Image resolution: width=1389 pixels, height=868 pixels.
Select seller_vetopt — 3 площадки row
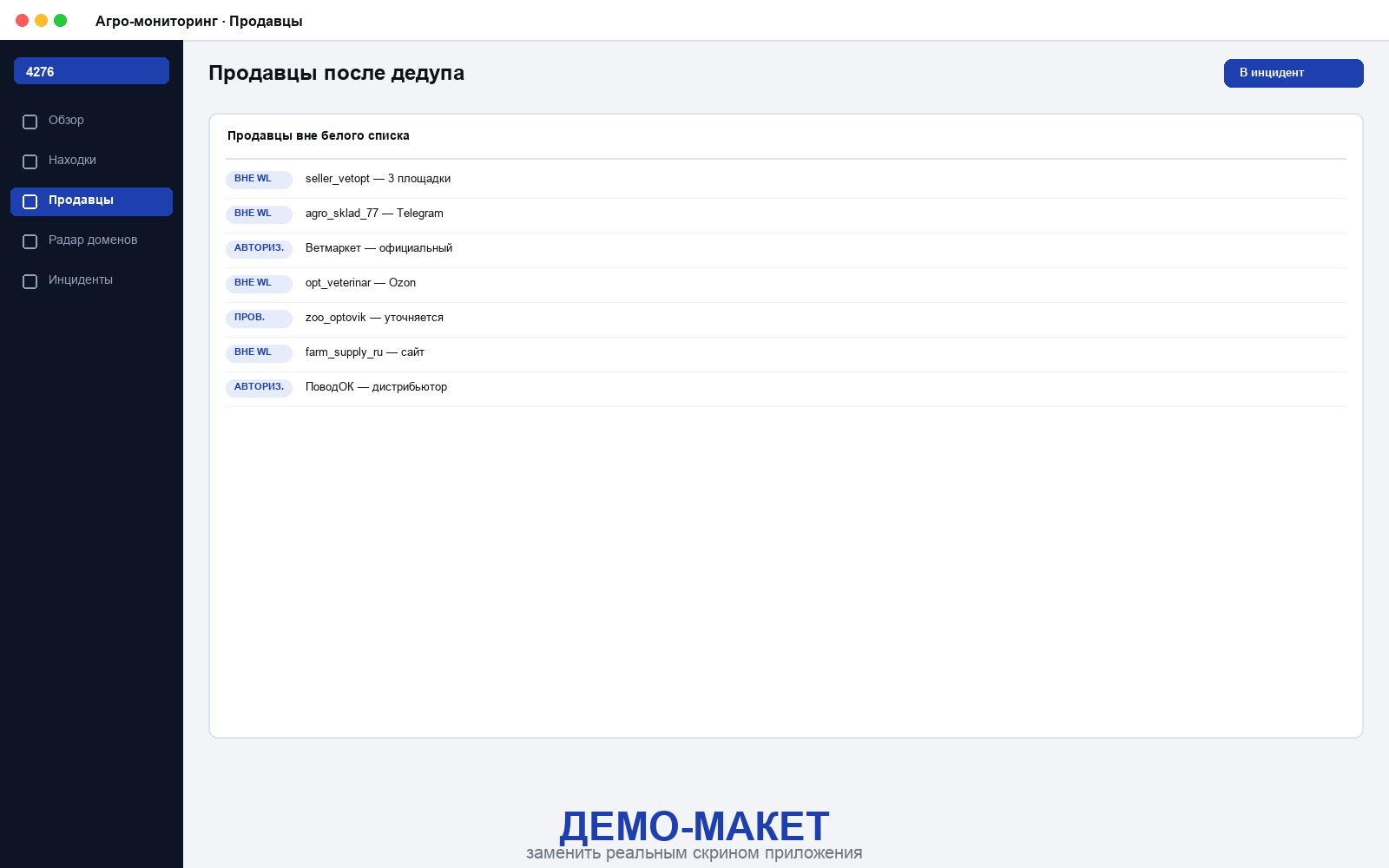pos(786,180)
